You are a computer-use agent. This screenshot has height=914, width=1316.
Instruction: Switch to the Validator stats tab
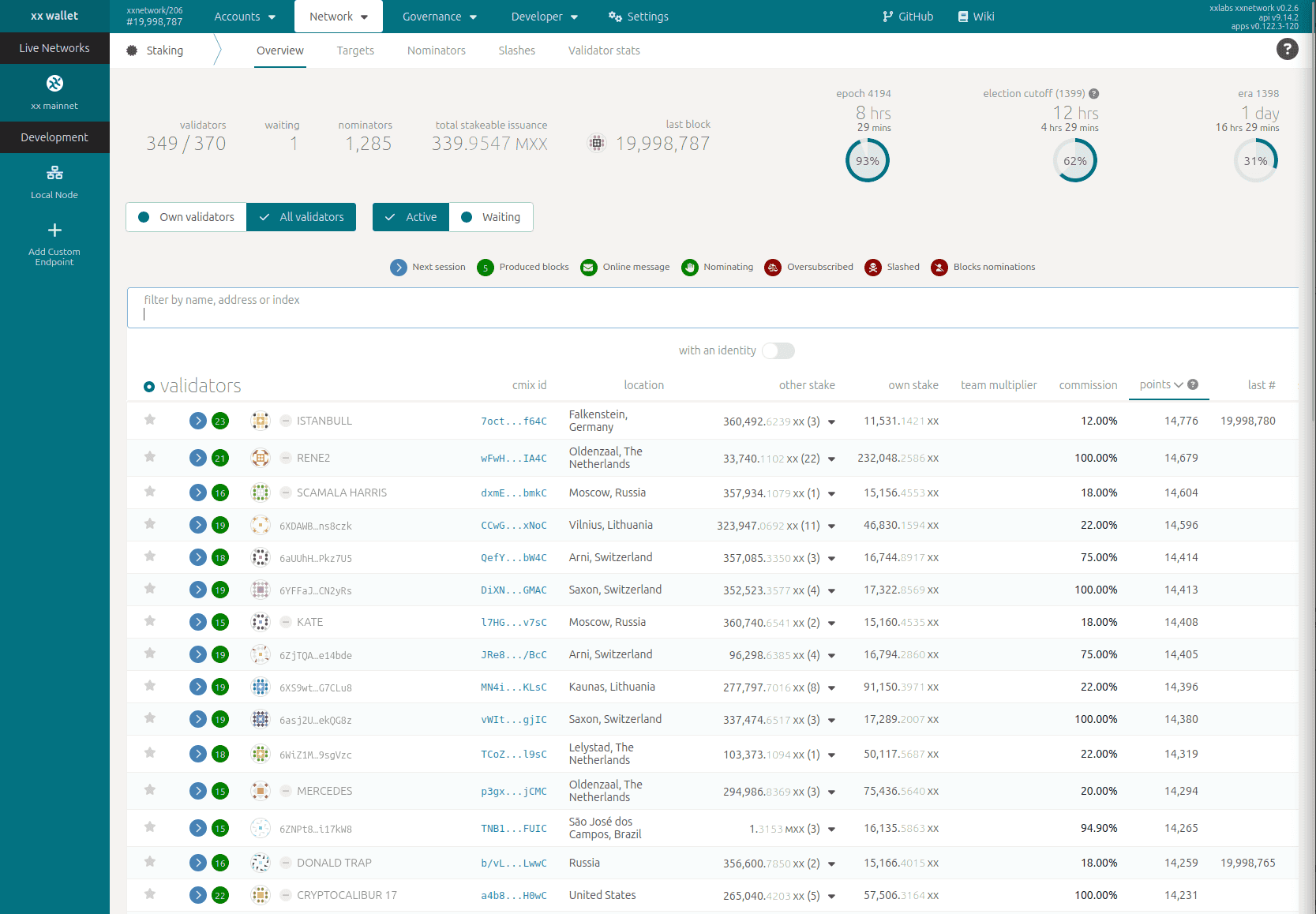pyautogui.click(x=604, y=51)
